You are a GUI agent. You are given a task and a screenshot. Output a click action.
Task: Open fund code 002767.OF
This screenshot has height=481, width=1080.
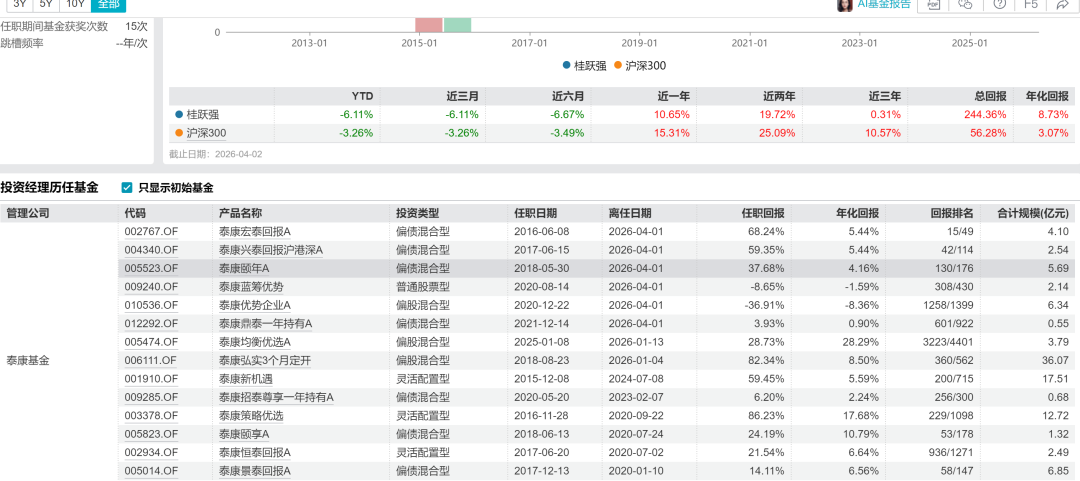pyautogui.click(x=151, y=232)
